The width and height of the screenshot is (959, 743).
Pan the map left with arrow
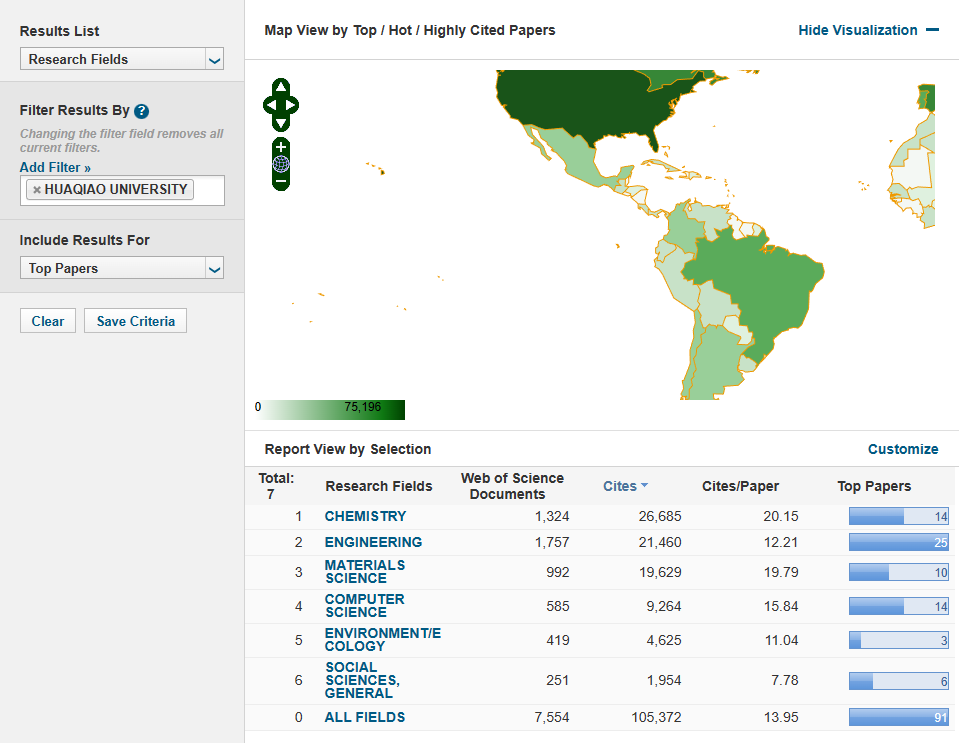point(269,105)
